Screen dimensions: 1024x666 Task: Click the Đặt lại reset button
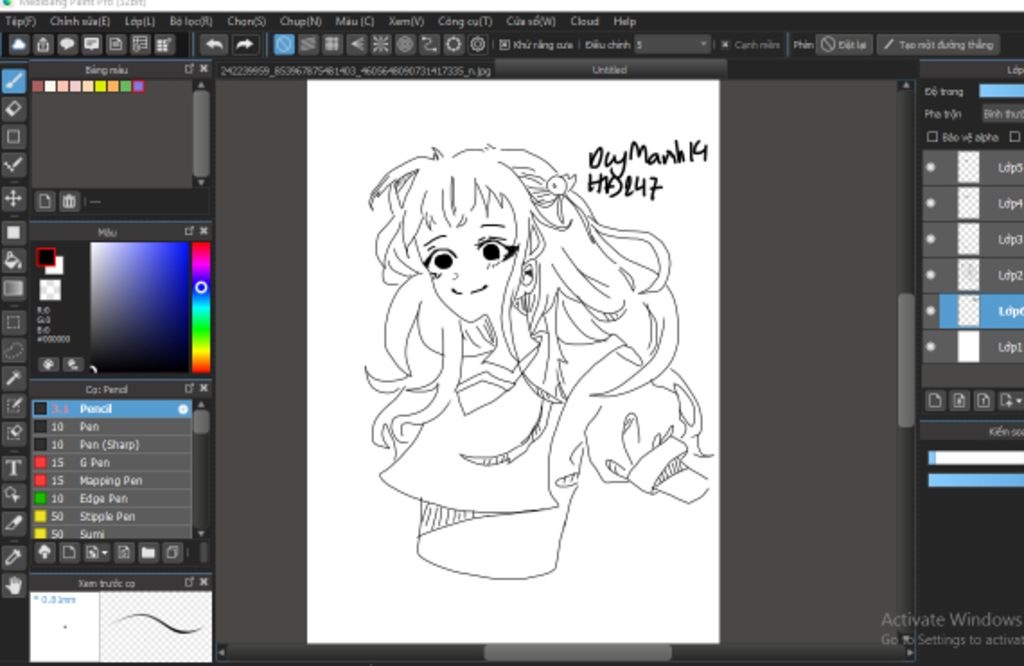coord(844,44)
